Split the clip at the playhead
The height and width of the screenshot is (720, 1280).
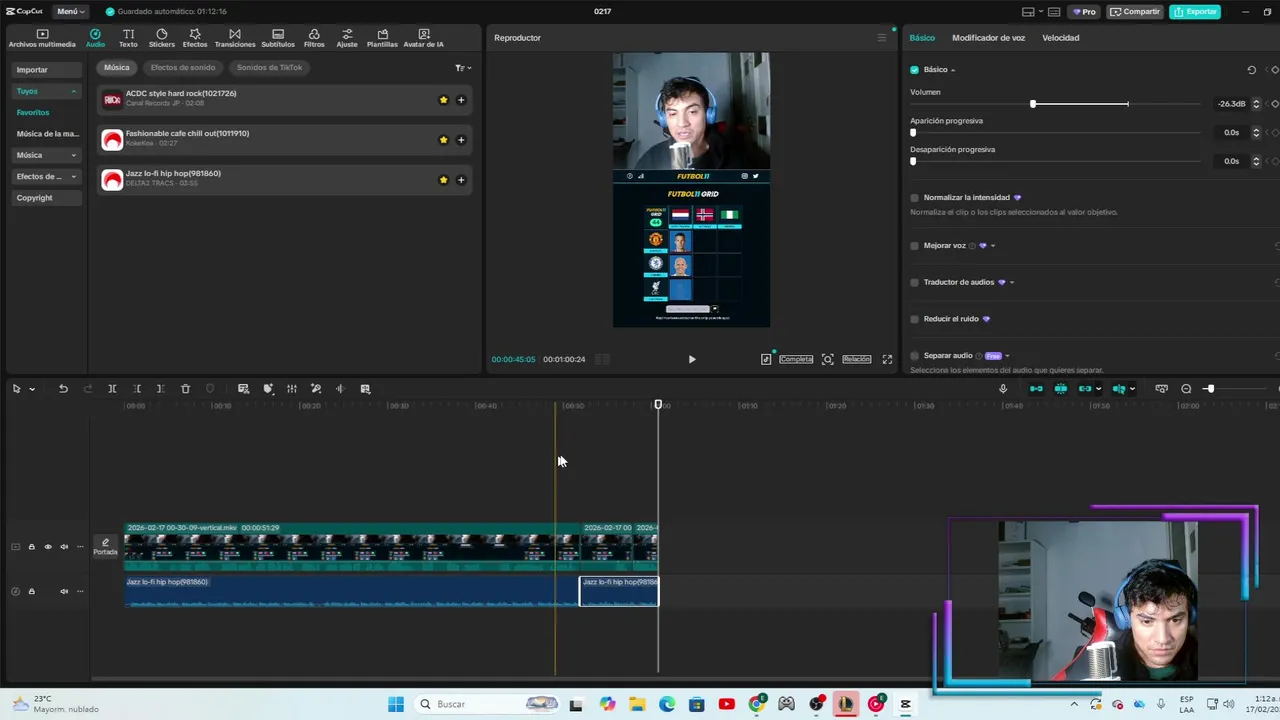click(112, 389)
